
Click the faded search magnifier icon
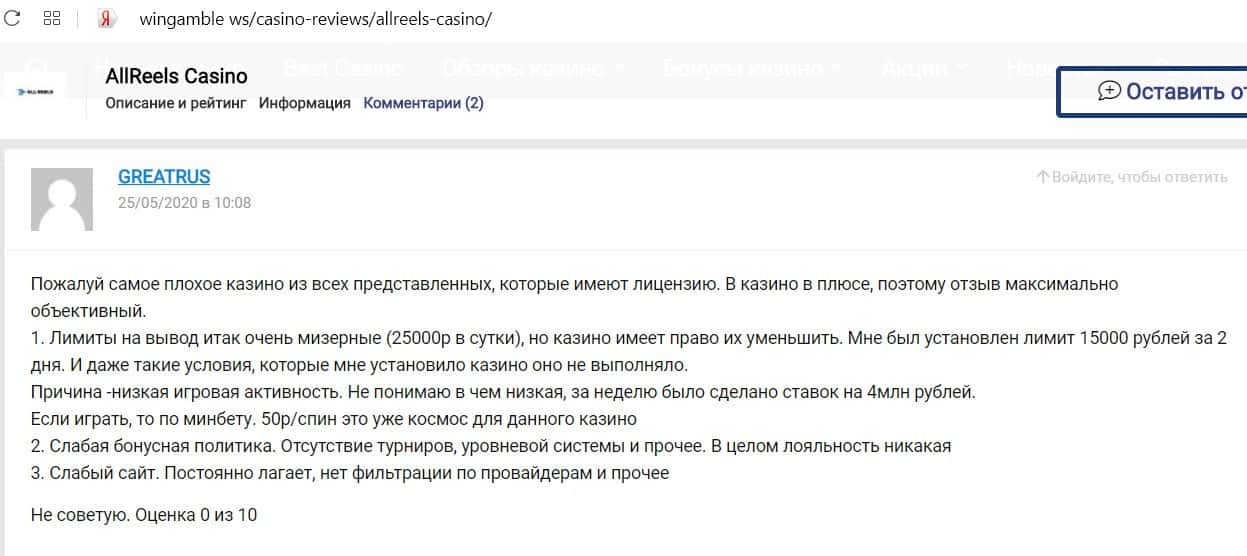point(37,68)
